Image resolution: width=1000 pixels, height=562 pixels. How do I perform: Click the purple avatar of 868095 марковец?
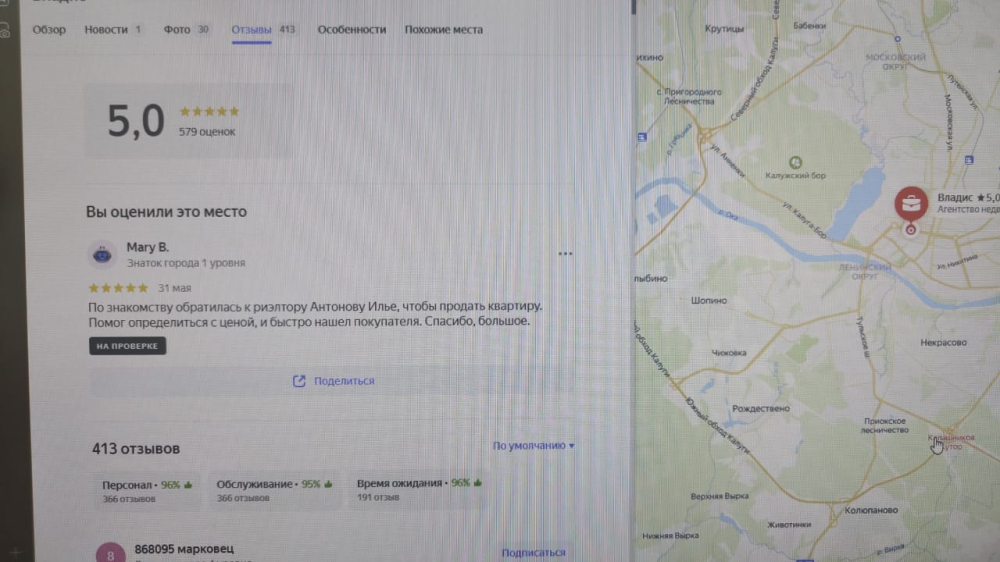tap(110, 554)
